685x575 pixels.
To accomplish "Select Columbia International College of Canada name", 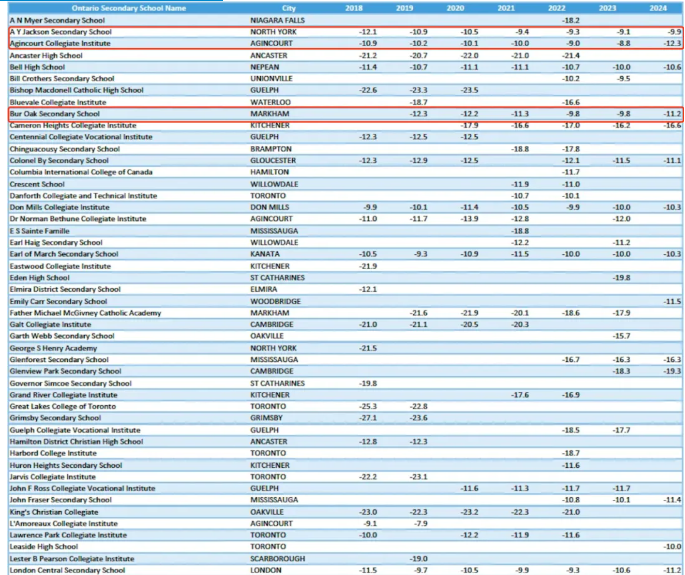I will (x=81, y=172).
